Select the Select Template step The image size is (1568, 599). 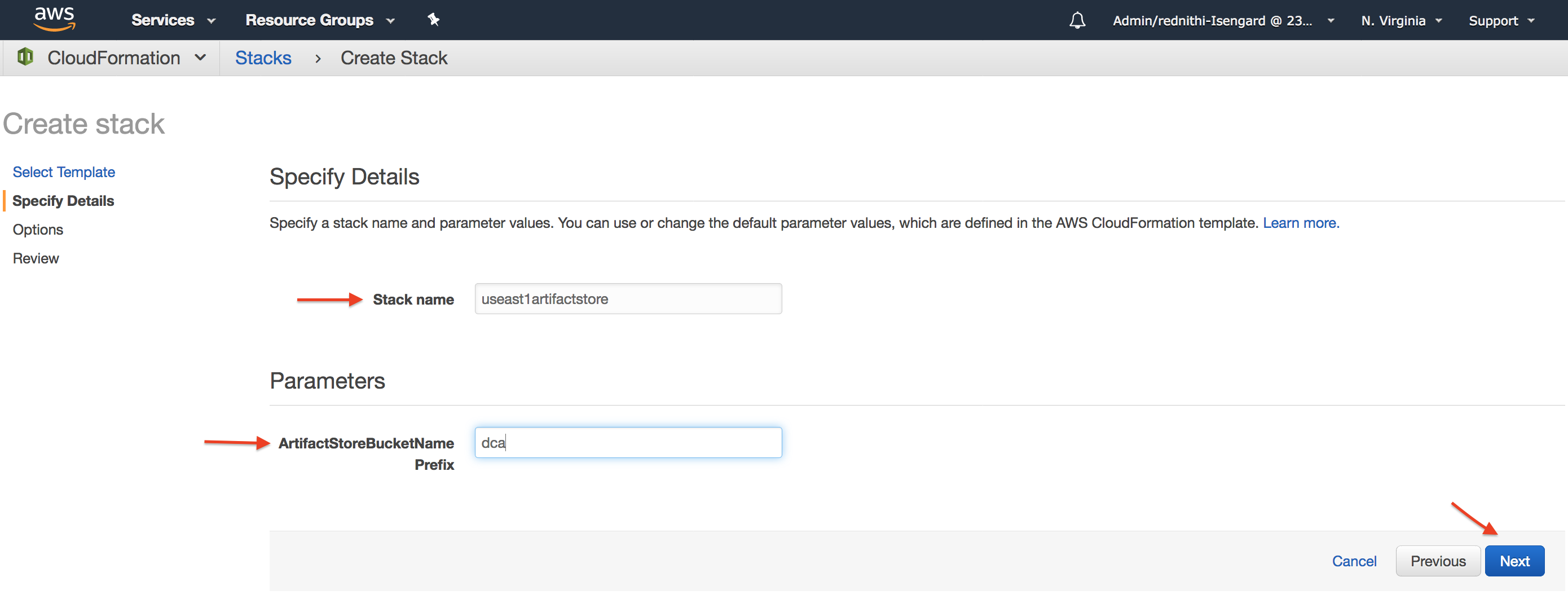[64, 172]
